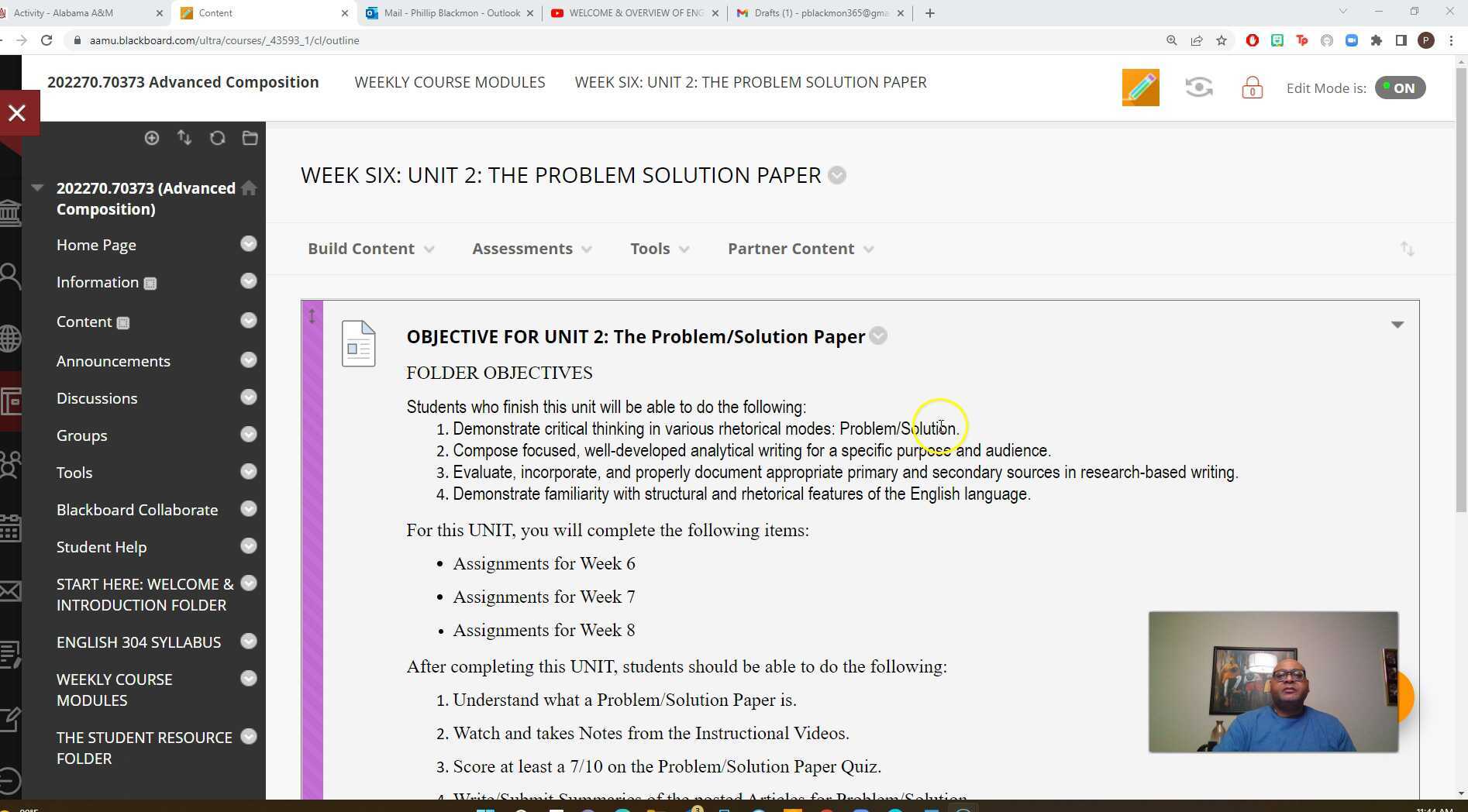Viewport: 1468px width, 812px height.
Task: Click the pencil Edit Mode icon
Action: pos(1139,87)
